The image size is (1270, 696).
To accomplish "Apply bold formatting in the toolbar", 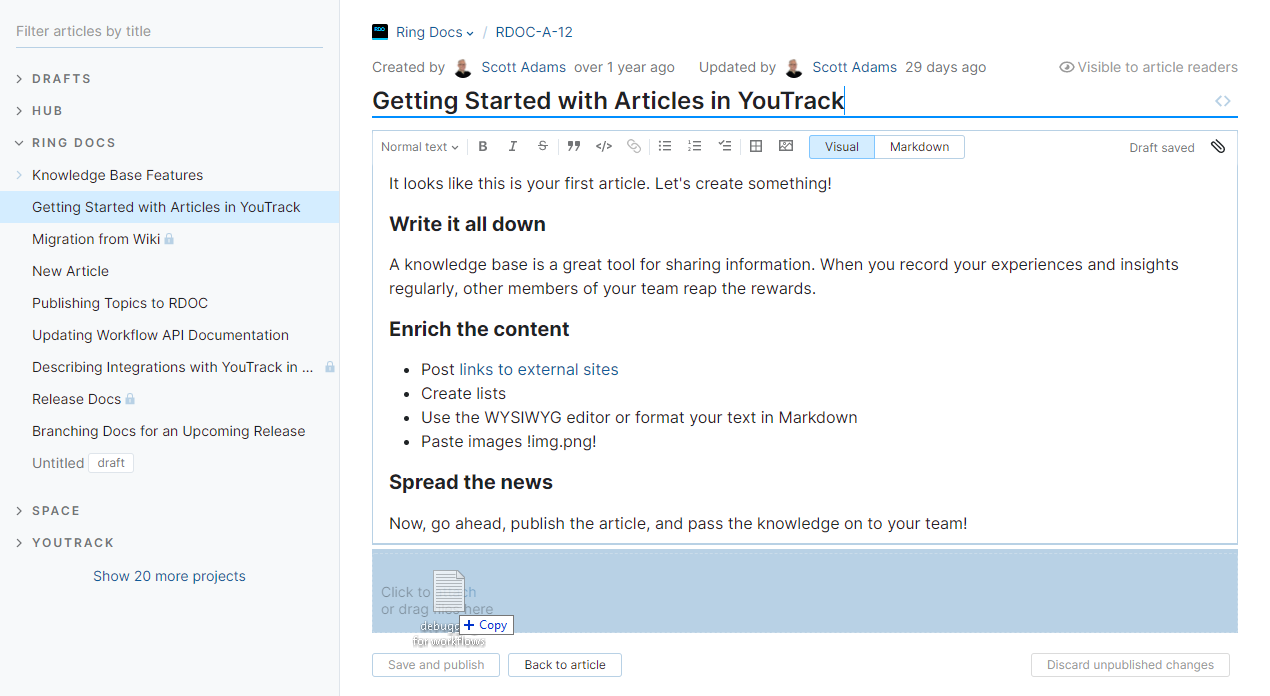I will pyautogui.click(x=483, y=147).
